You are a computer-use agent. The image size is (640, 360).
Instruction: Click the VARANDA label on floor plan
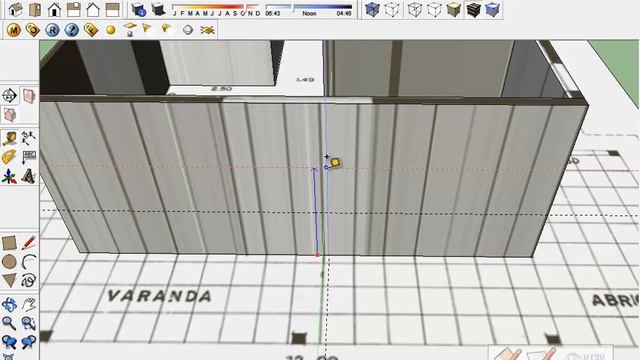tap(159, 296)
